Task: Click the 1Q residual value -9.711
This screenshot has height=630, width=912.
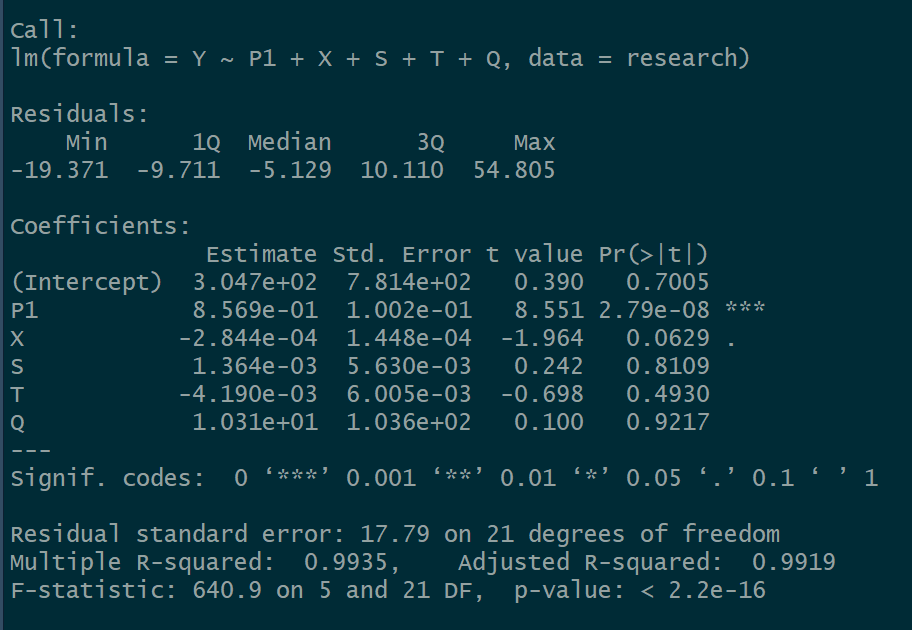Action: click(x=178, y=170)
